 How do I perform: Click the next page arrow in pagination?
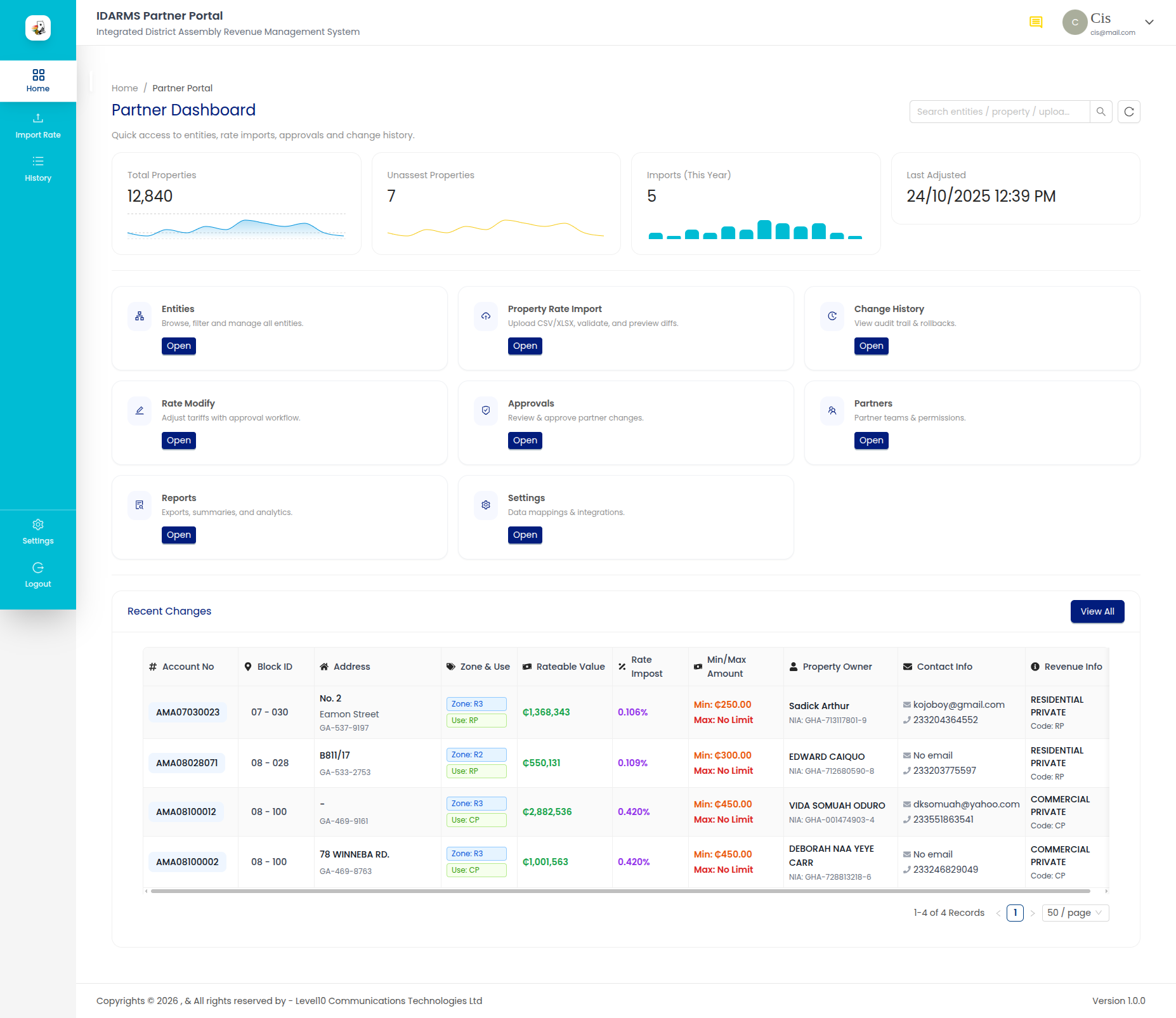coord(1033,913)
